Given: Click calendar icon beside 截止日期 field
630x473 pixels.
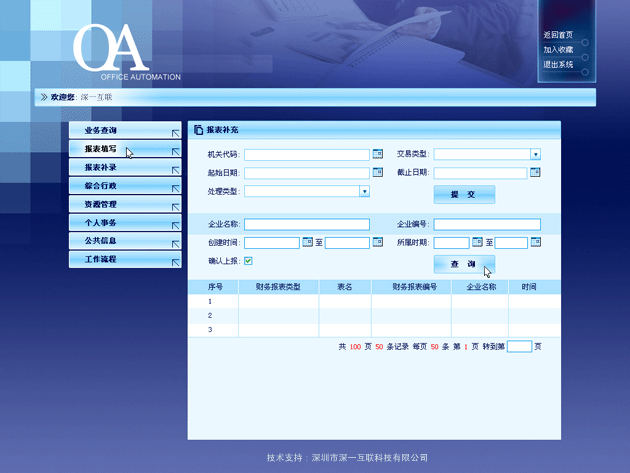Looking at the screenshot, I should 535,173.
